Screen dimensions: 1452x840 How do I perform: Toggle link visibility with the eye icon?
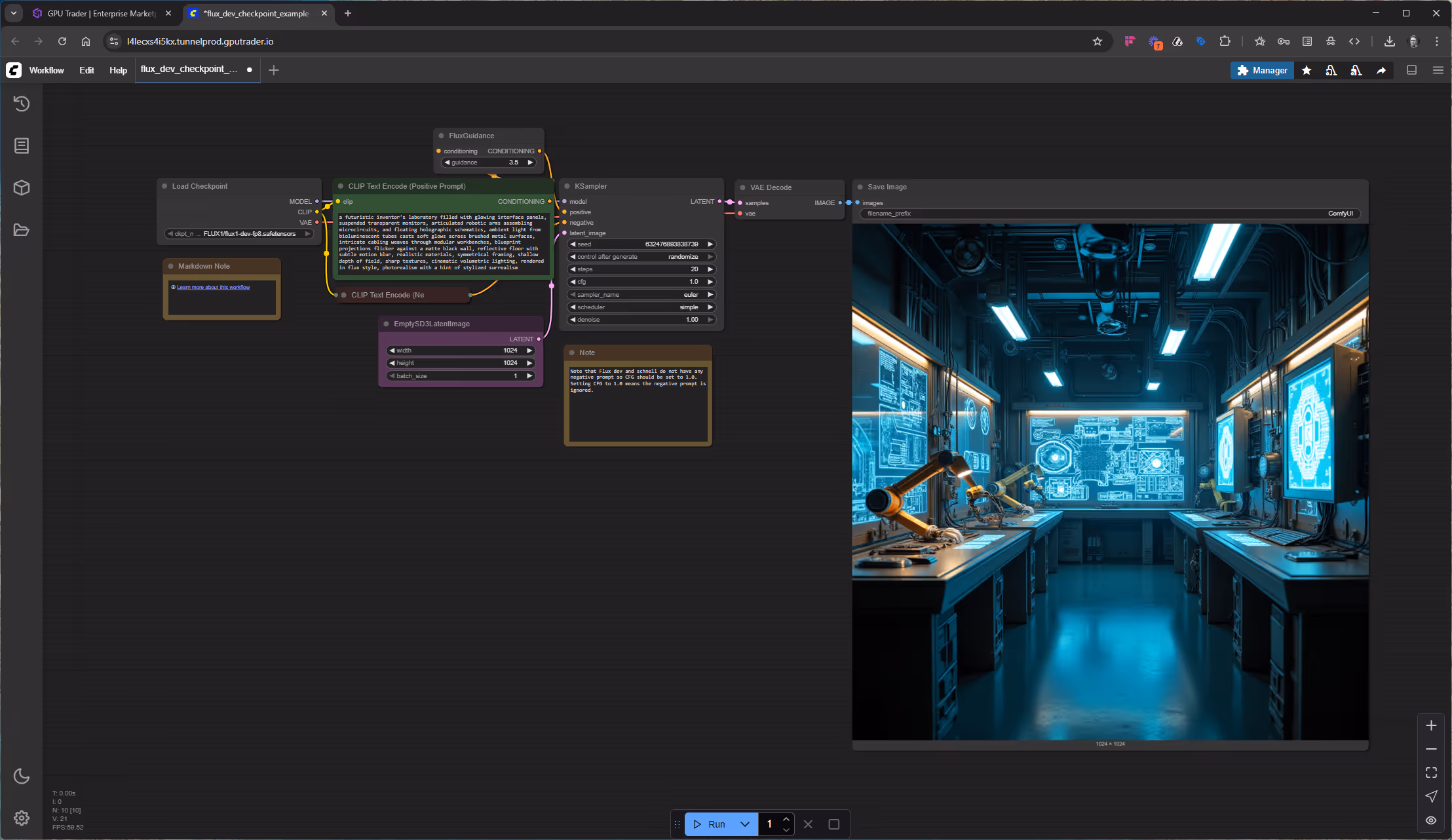coord(1431,820)
